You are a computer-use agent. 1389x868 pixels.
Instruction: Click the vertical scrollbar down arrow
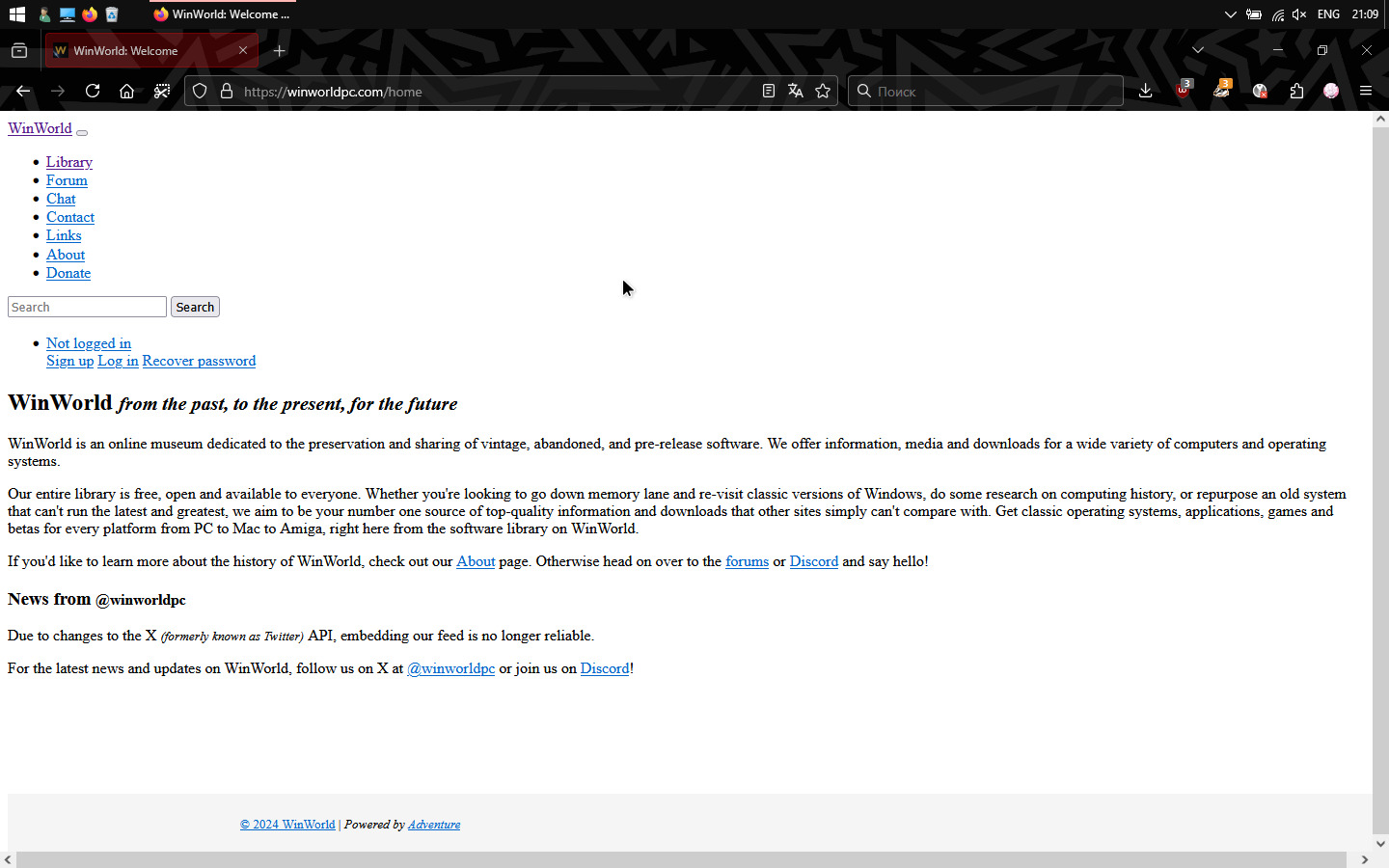tap(1380, 843)
